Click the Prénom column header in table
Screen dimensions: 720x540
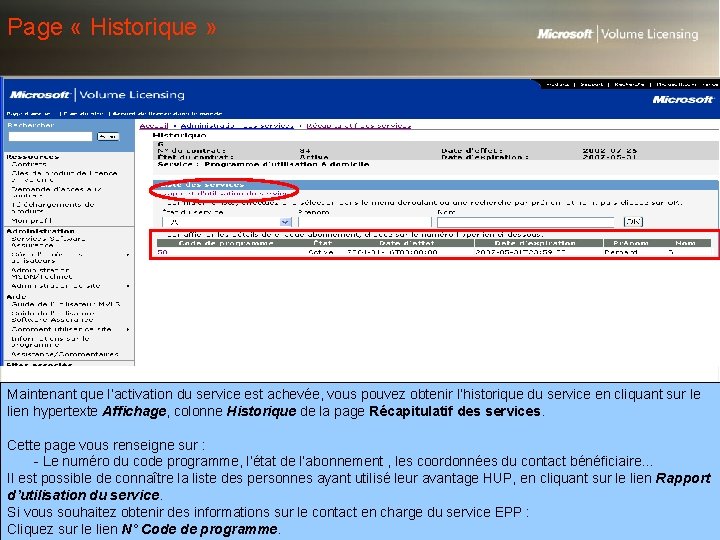point(631,243)
